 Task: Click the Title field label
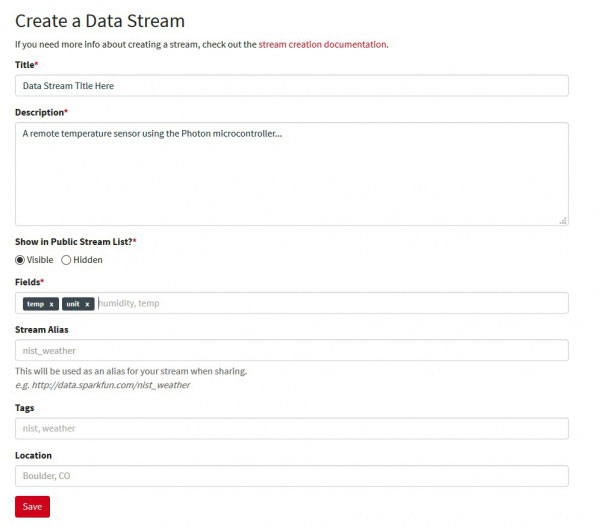point(26,64)
